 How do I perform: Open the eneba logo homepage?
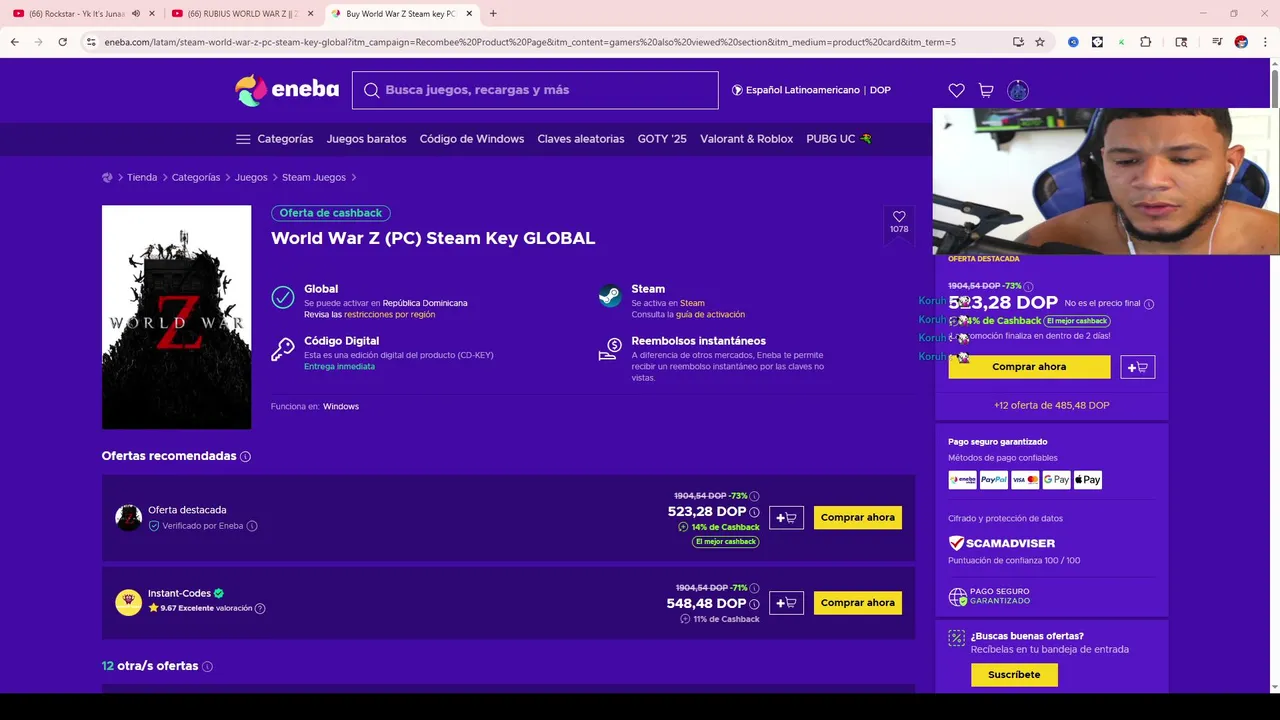pyautogui.click(x=287, y=90)
